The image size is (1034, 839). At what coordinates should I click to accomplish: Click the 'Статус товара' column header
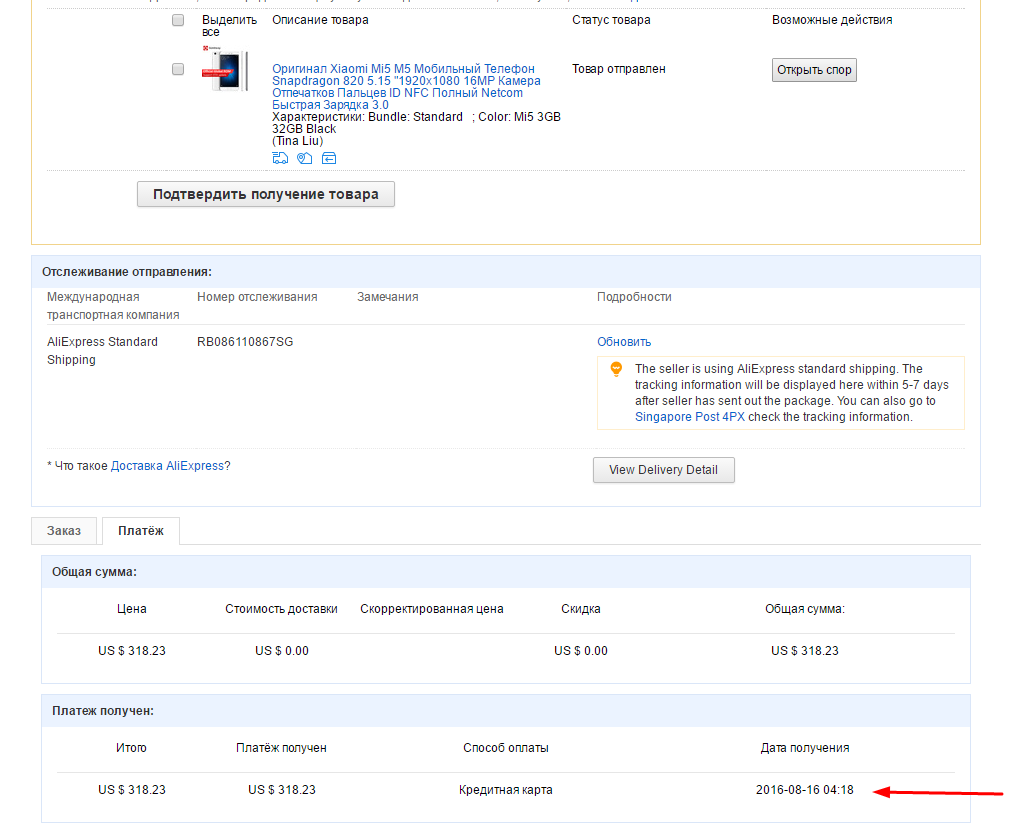[x=611, y=20]
